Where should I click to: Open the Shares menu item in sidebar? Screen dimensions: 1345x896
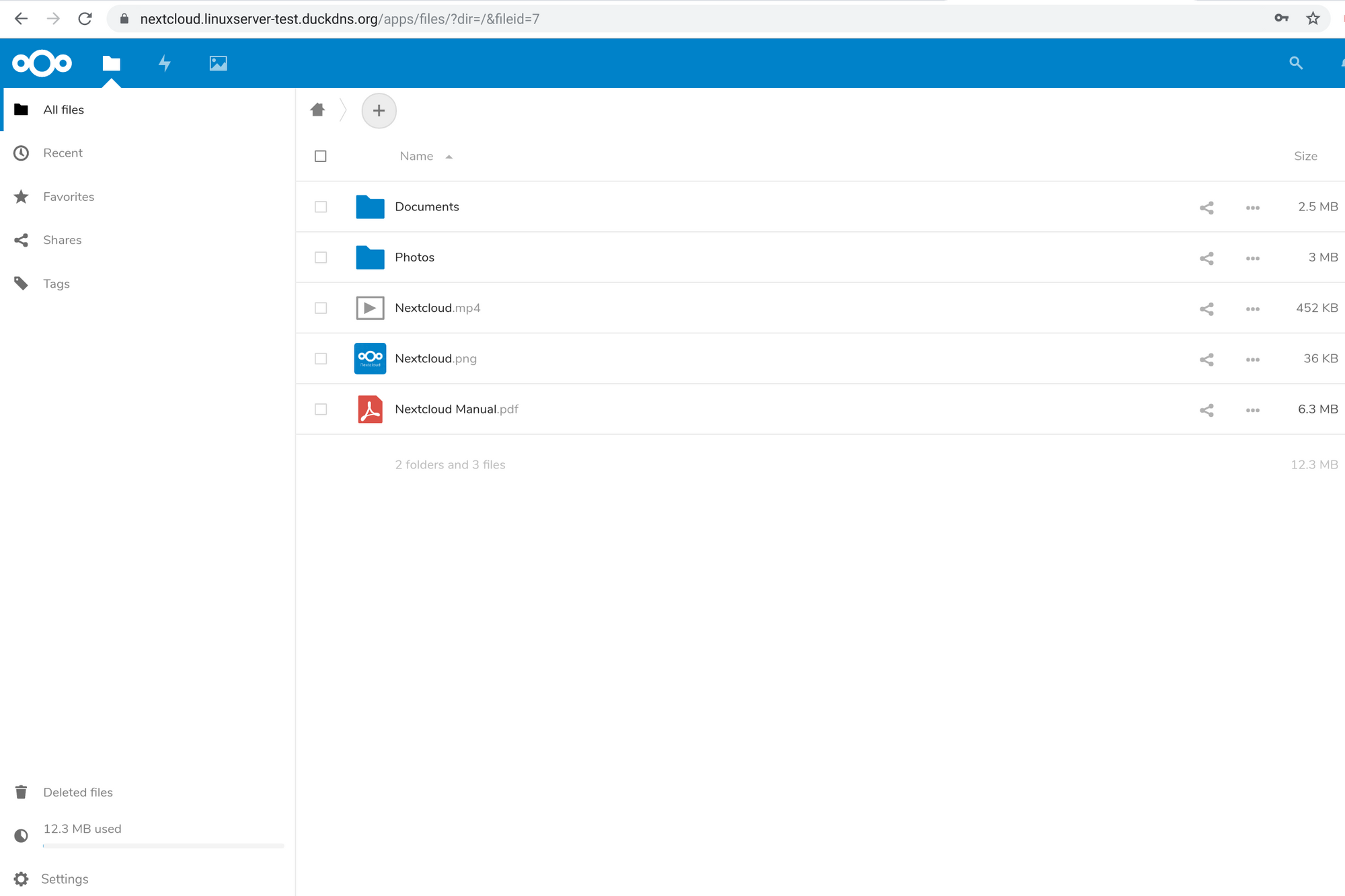click(x=61, y=240)
